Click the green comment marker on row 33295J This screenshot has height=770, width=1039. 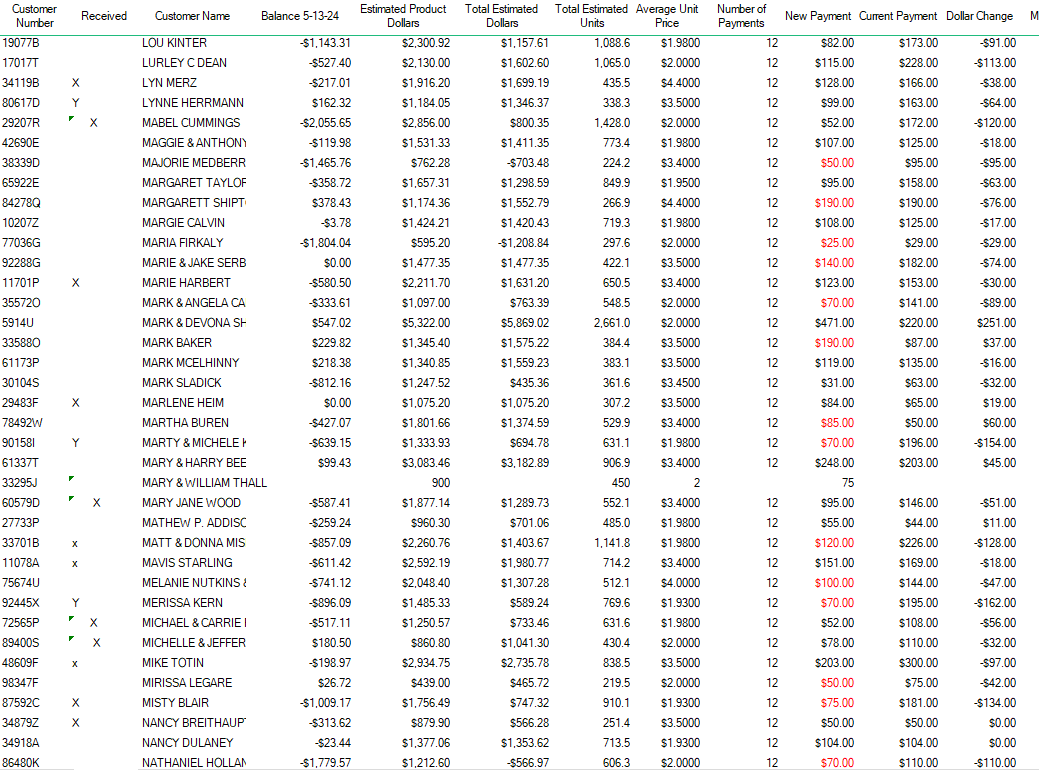click(x=72, y=479)
